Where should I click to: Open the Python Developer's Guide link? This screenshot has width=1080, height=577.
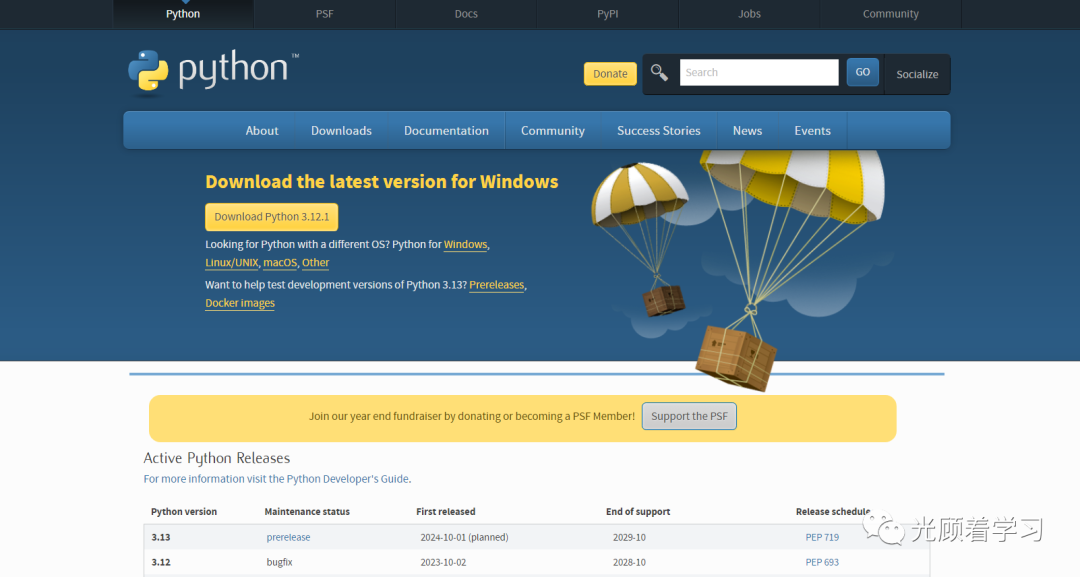coord(277,479)
